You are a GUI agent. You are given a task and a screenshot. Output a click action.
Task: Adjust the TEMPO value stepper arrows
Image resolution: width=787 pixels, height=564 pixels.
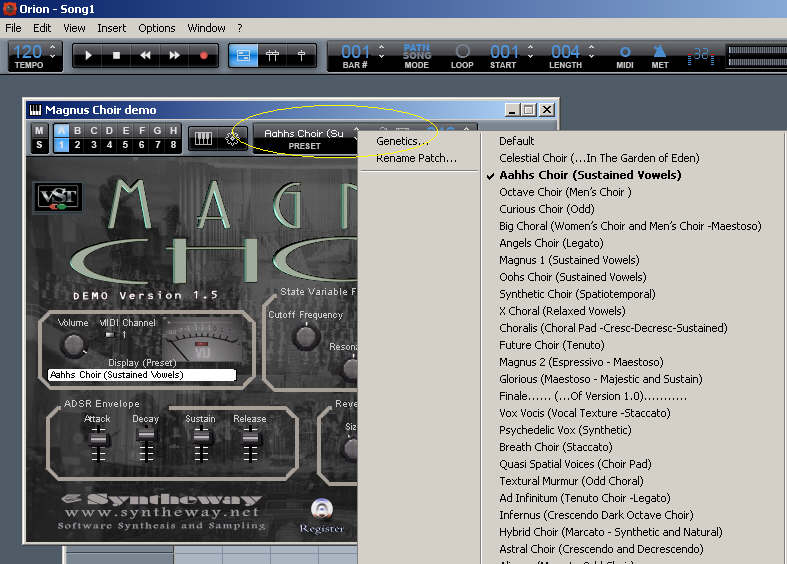53,51
